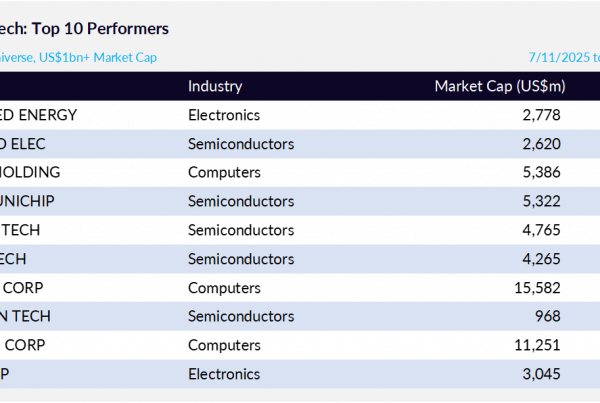Select market cap value 5,322
Screen dimensions: 600x403
(541, 201)
